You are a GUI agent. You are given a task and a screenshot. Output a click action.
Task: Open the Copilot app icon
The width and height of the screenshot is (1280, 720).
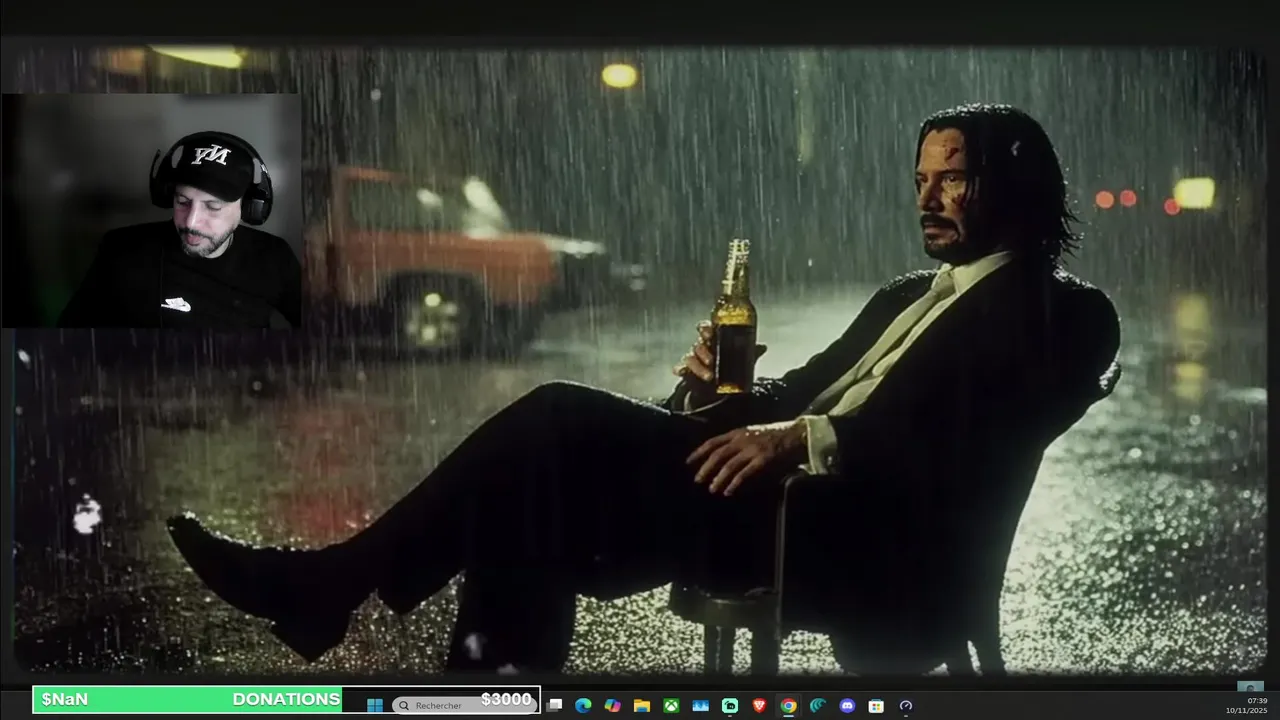point(613,705)
